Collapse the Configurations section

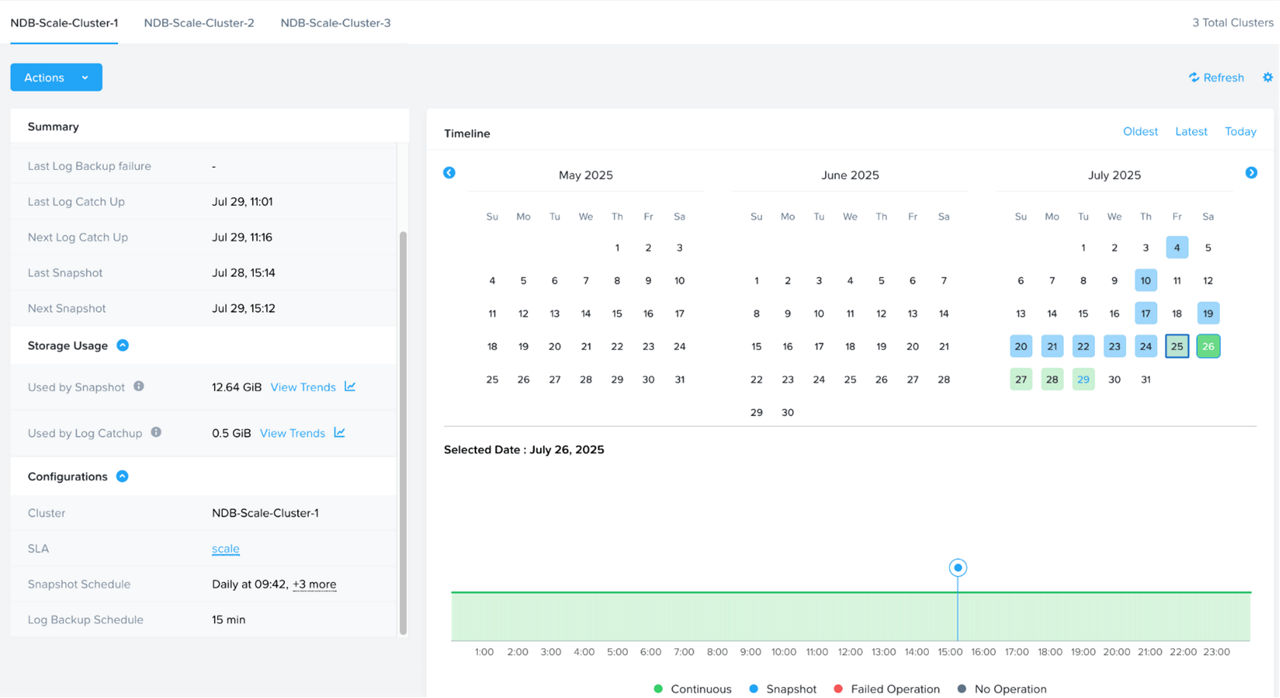[122, 476]
